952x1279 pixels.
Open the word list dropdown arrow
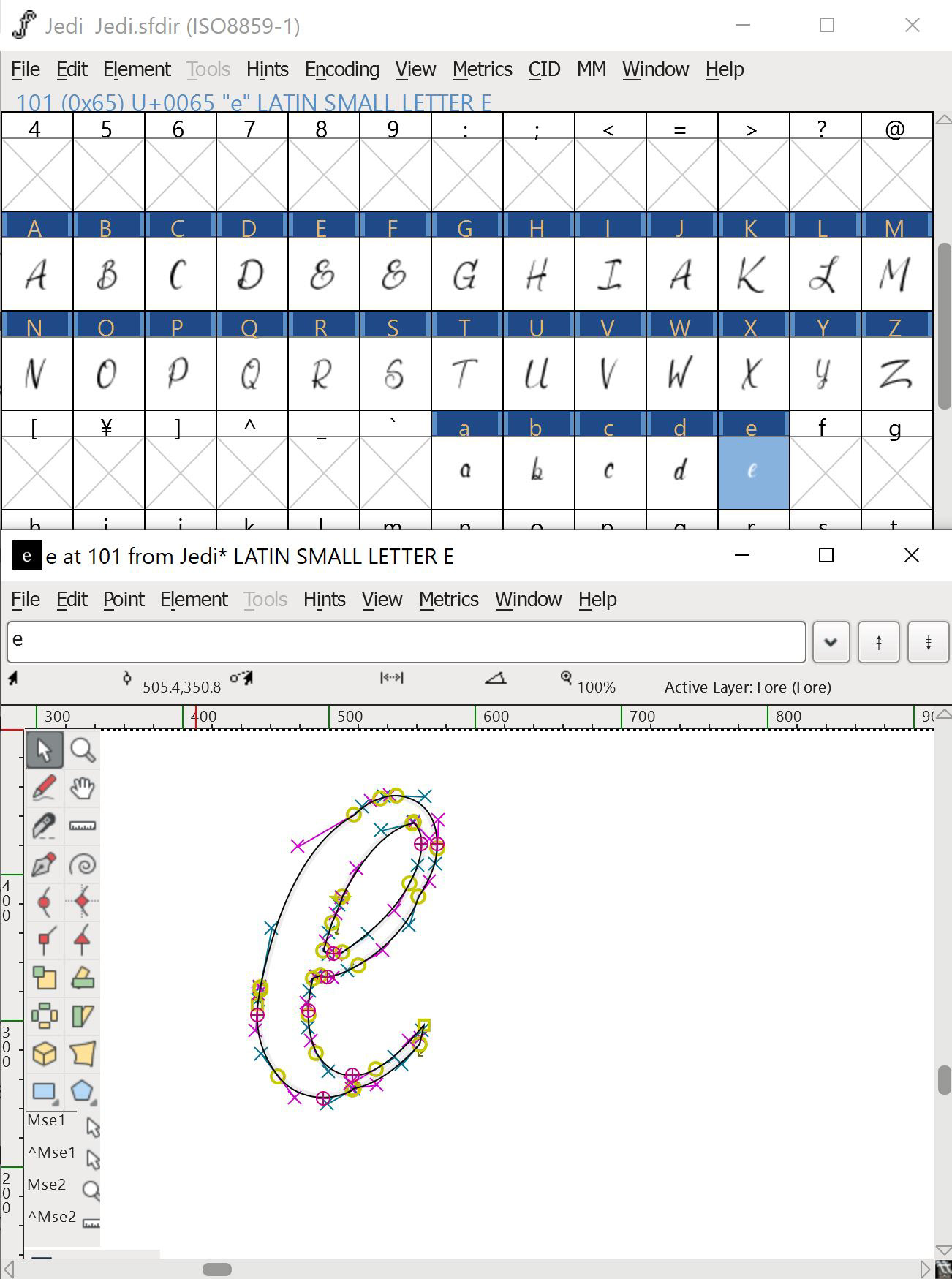coord(831,642)
